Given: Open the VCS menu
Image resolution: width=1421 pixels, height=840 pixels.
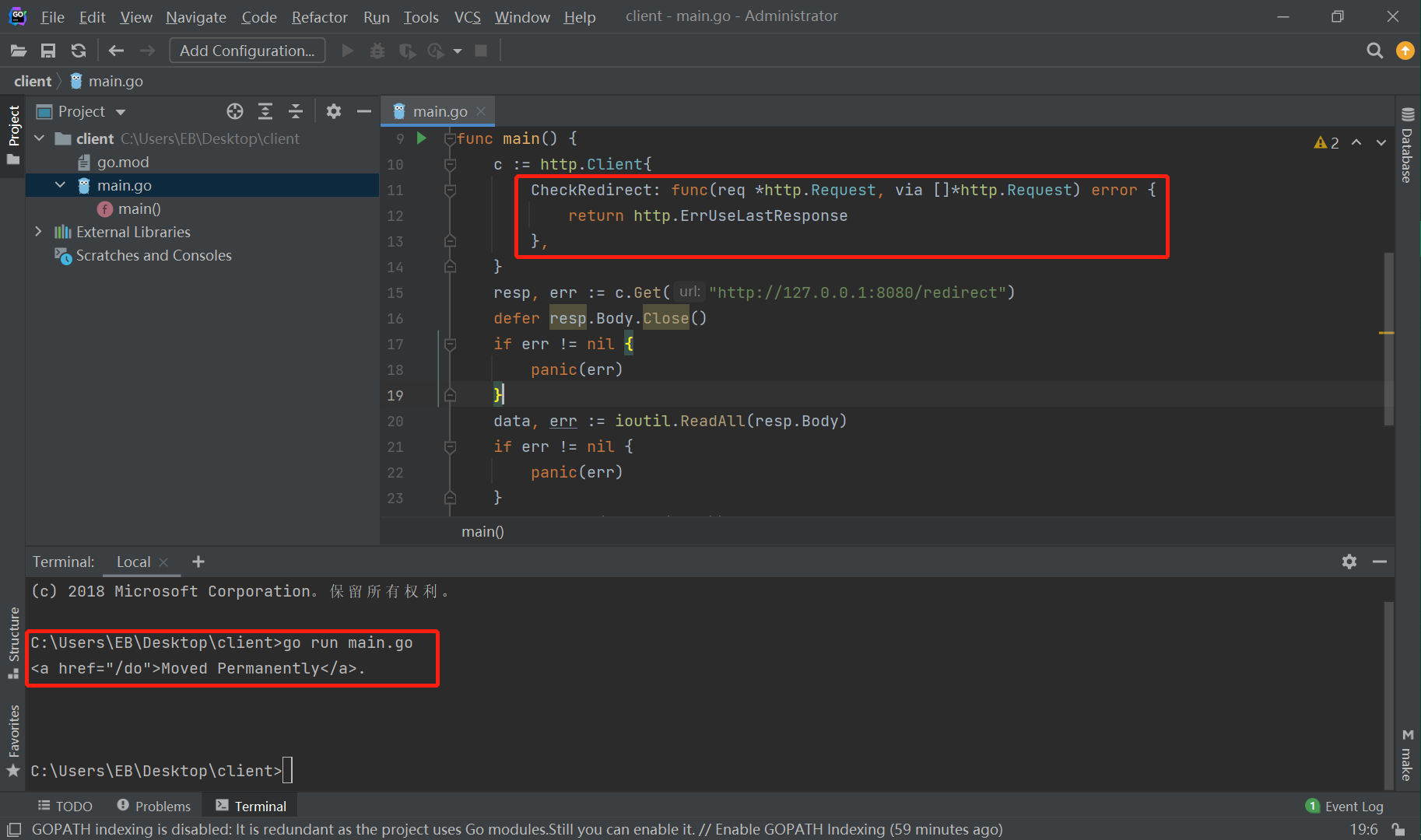Looking at the screenshot, I should coord(468,16).
